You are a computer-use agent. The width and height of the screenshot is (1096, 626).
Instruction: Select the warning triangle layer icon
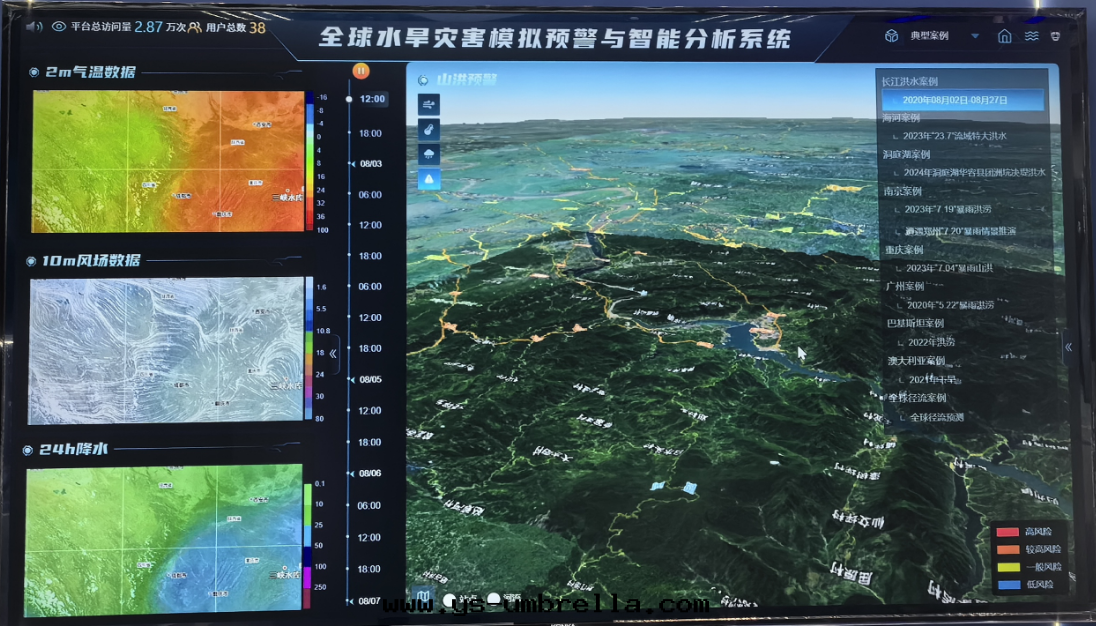pyautogui.click(x=429, y=180)
